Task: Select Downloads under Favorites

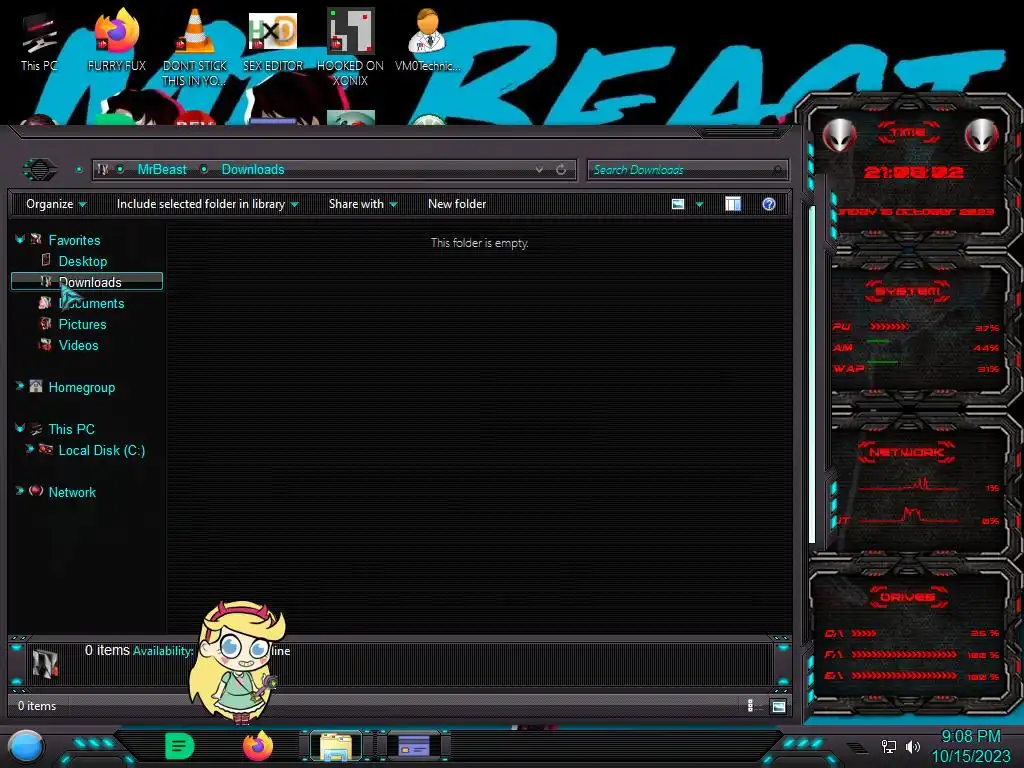Action: [87, 281]
